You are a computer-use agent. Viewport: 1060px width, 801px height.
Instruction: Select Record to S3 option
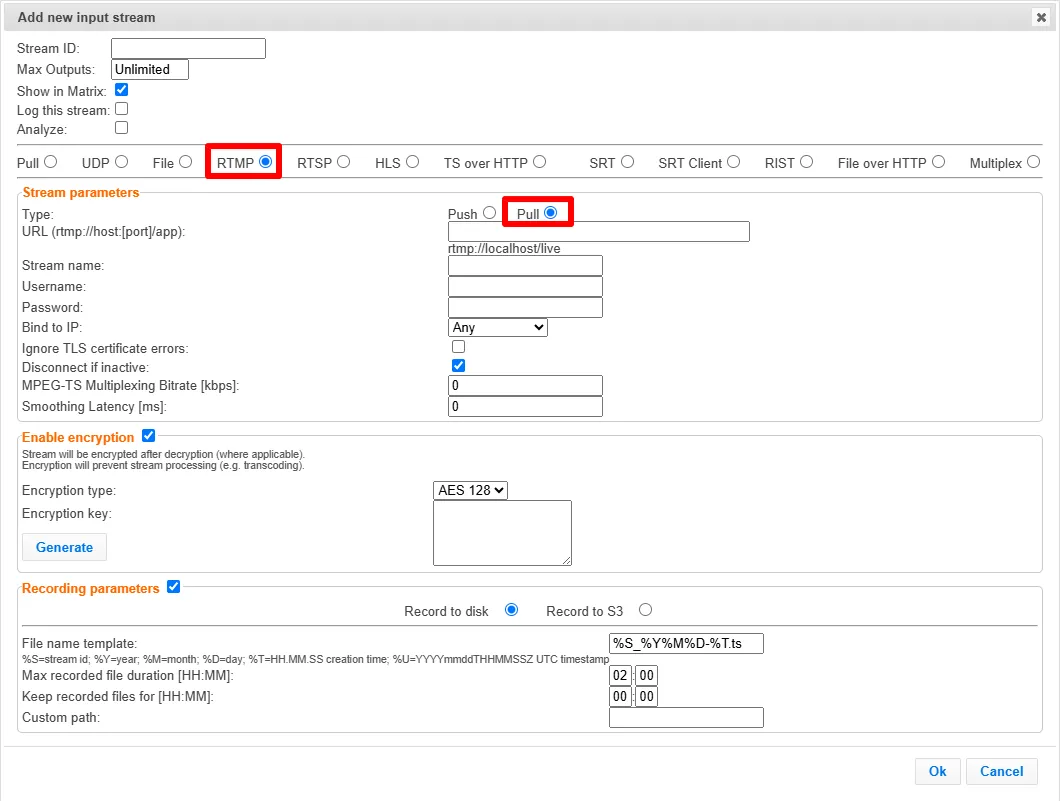pyautogui.click(x=646, y=610)
